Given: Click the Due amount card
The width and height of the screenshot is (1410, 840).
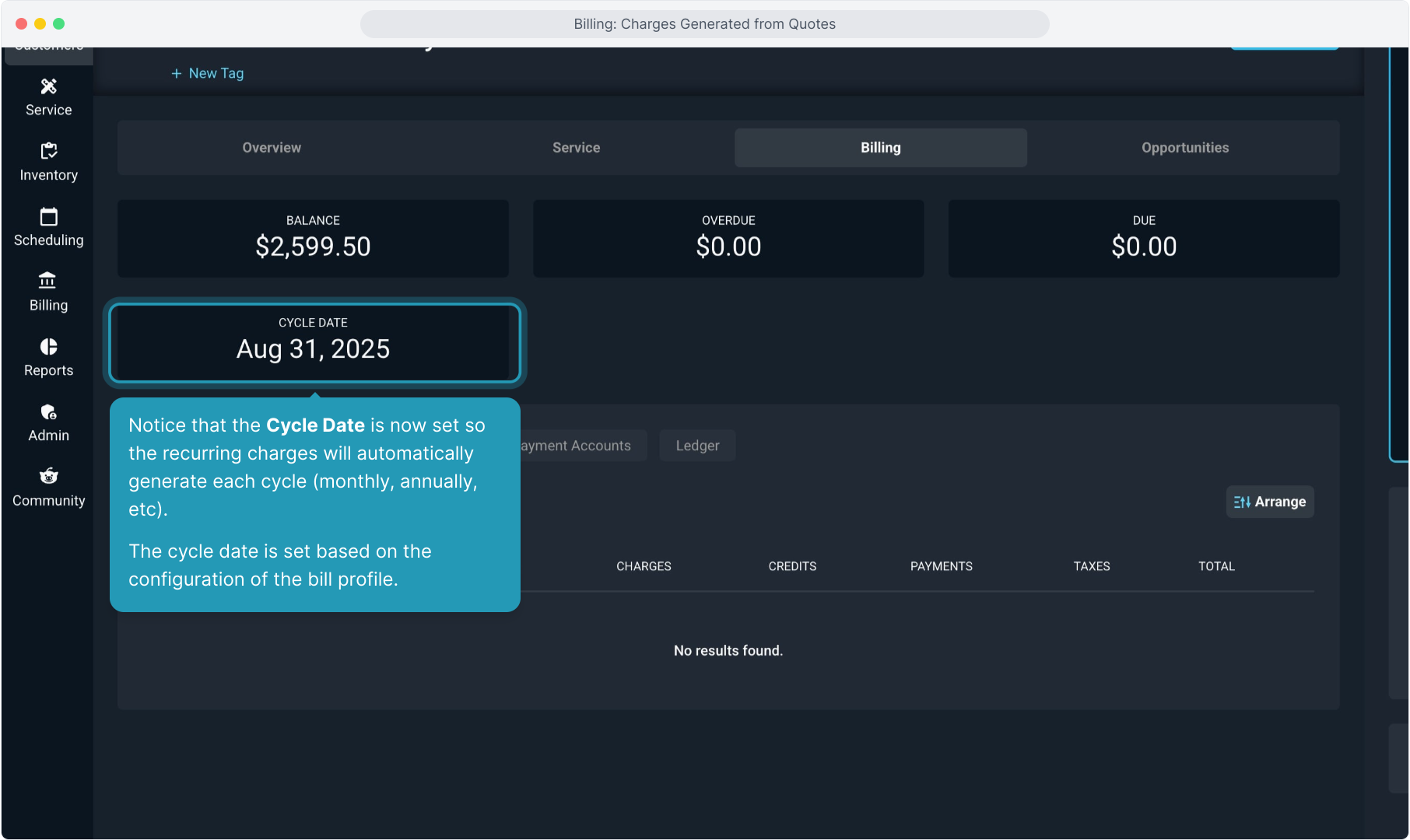Looking at the screenshot, I should point(1143,239).
